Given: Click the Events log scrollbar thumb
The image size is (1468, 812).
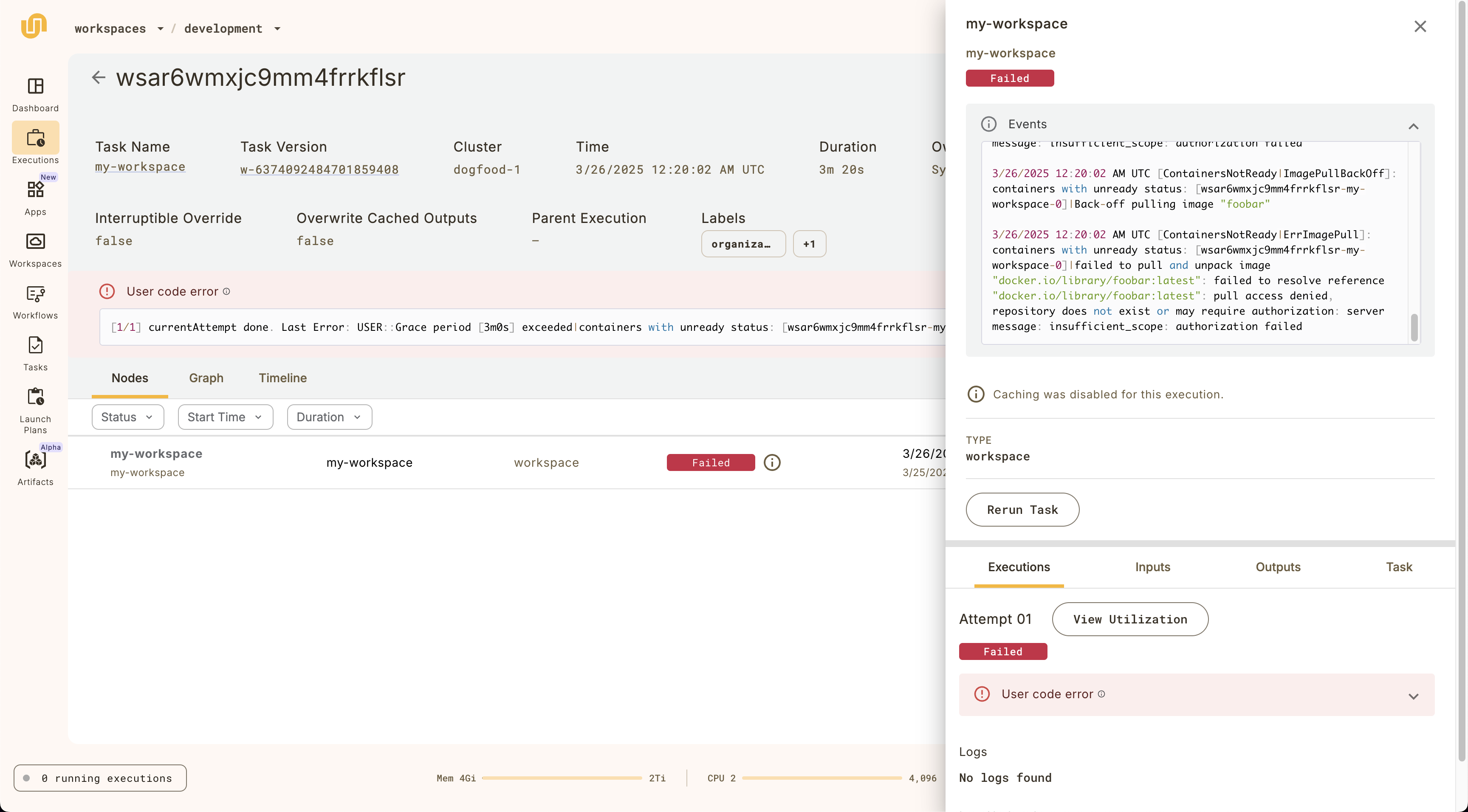Looking at the screenshot, I should point(1414,327).
